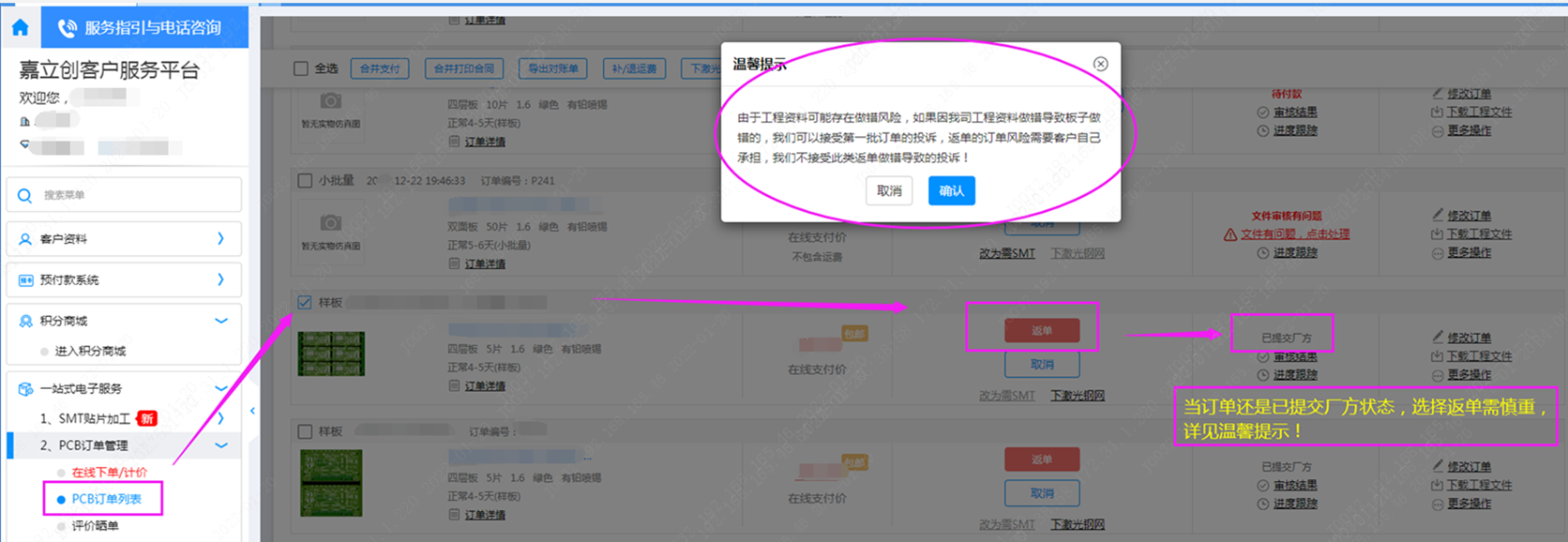Click 取消 button in checked 样板 order
Screen dimensions: 1568x542
pos(1042,364)
